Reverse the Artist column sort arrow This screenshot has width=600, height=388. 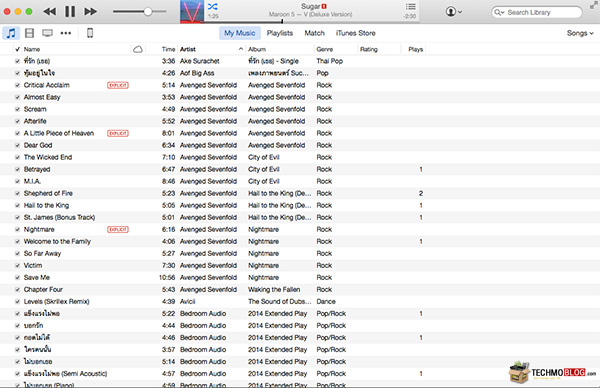coord(241,49)
